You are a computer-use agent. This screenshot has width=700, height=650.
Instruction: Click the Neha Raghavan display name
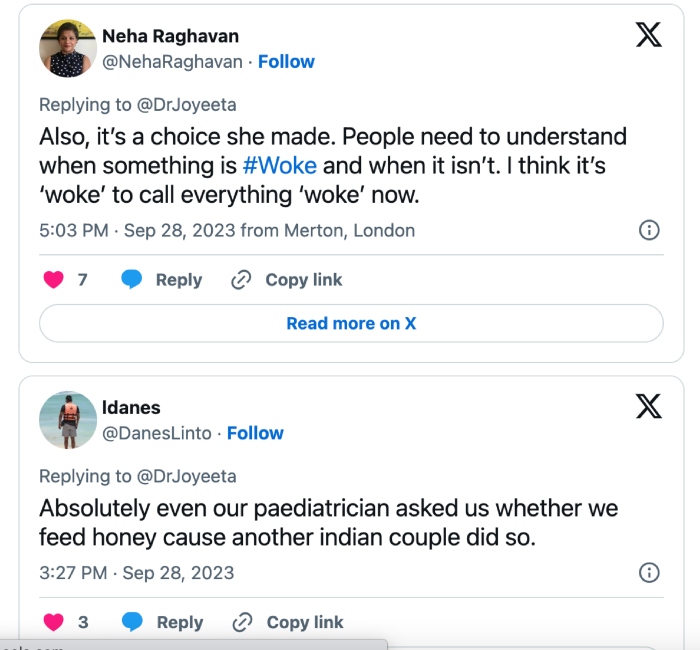click(x=170, y=36)
